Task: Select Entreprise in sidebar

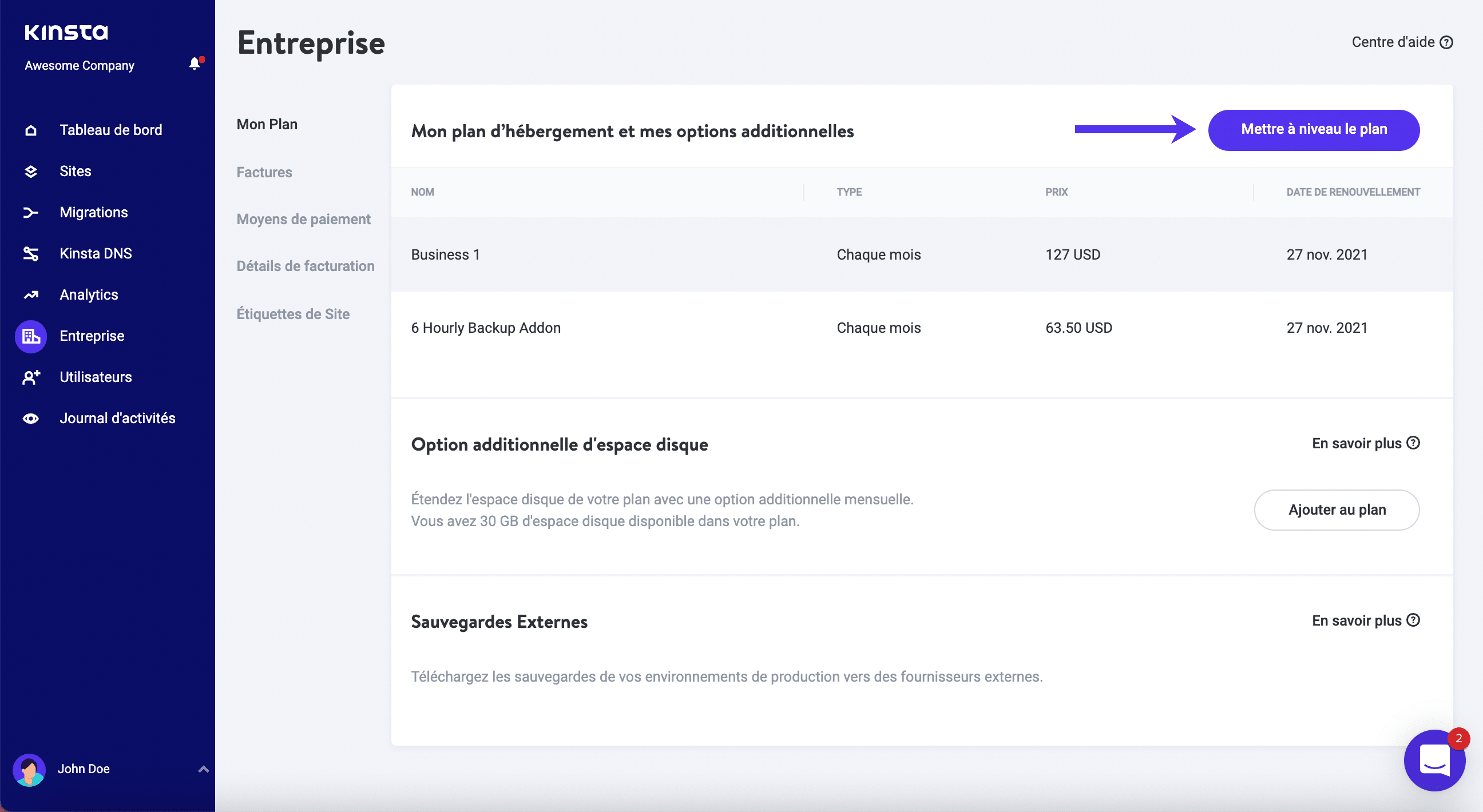Action: point(92,336)
